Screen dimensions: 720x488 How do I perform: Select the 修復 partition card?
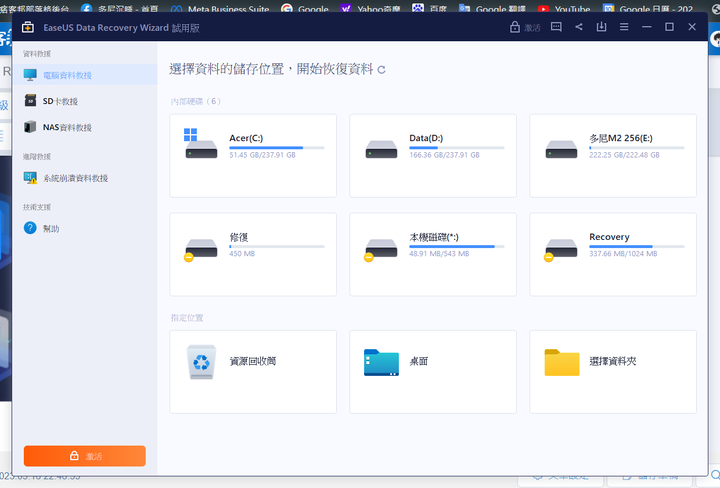(x=253, y=254)
